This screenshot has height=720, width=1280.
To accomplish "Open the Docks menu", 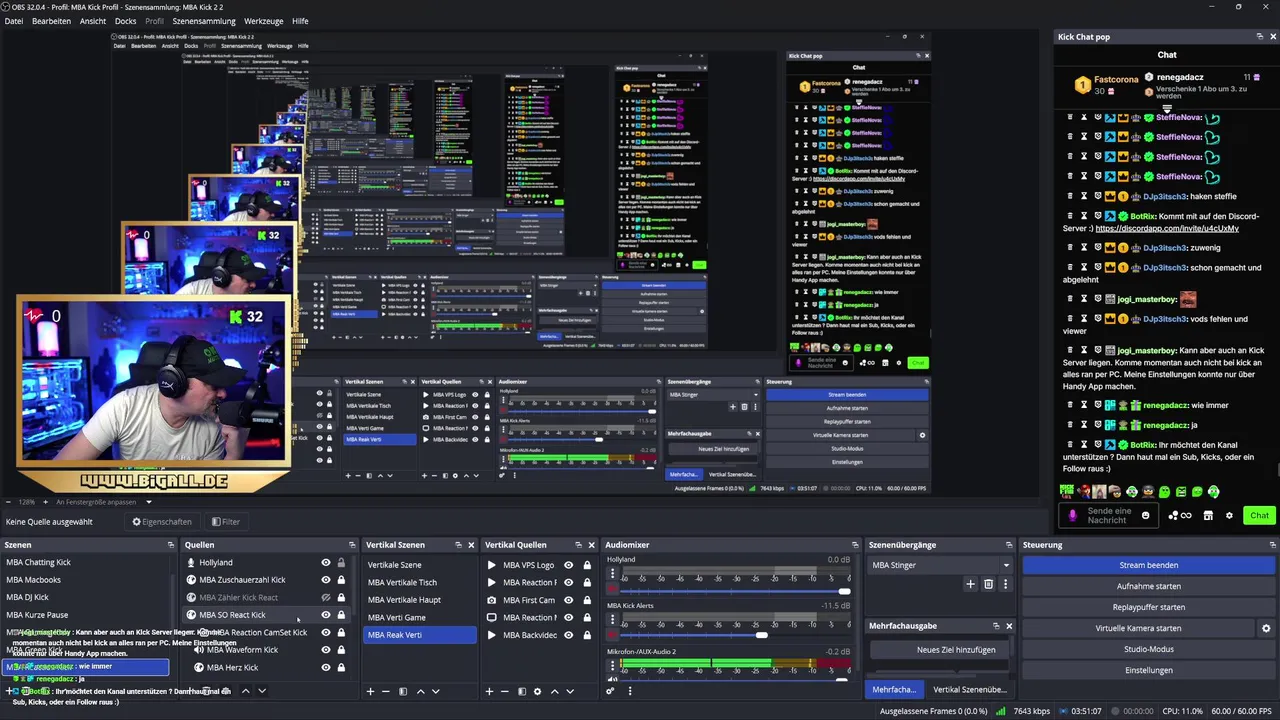I will [x=125, y=21].
